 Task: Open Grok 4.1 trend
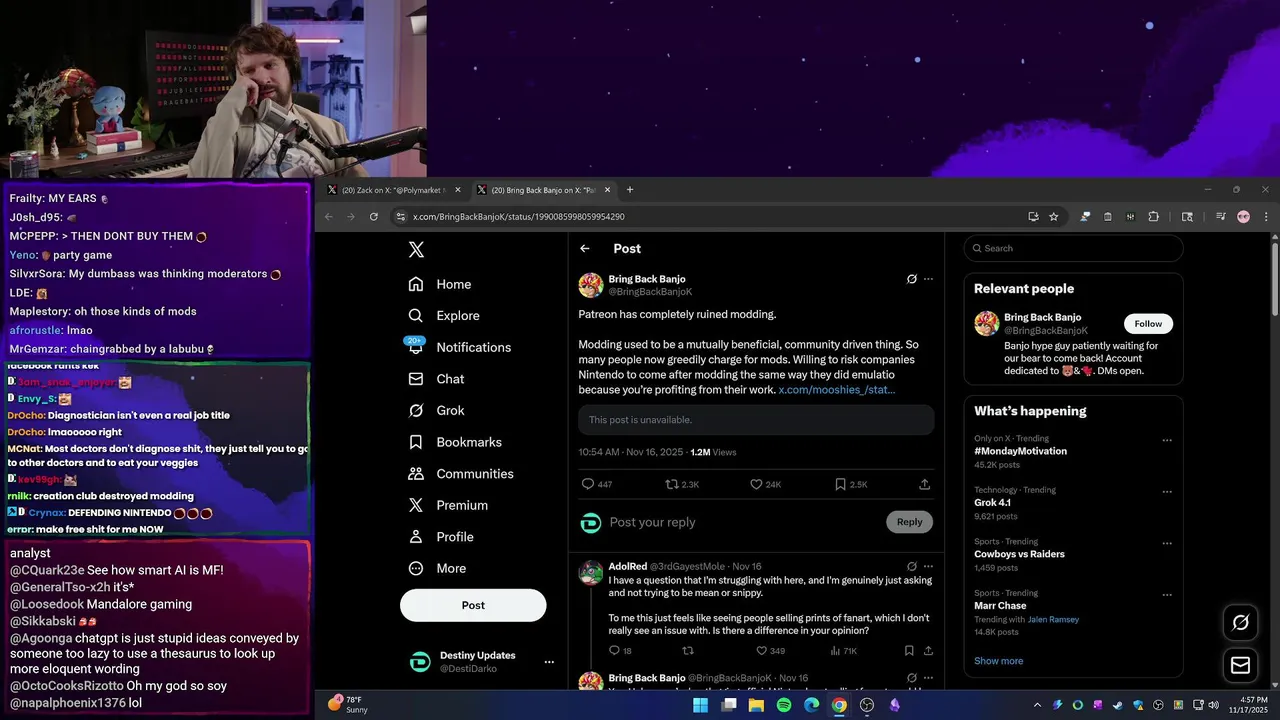[992, 503]
